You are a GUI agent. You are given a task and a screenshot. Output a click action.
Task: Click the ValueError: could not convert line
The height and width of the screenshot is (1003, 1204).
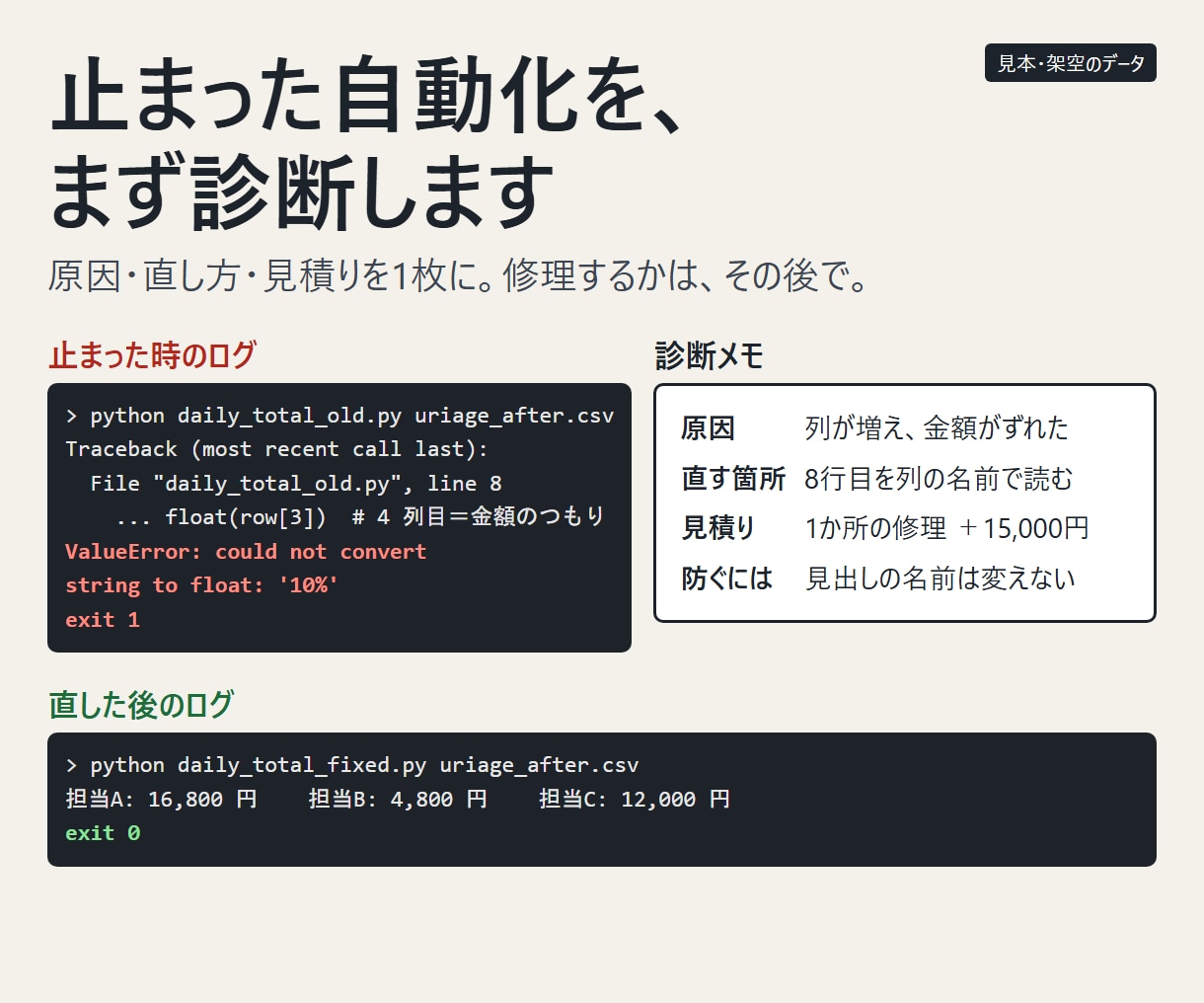[246, 552]
